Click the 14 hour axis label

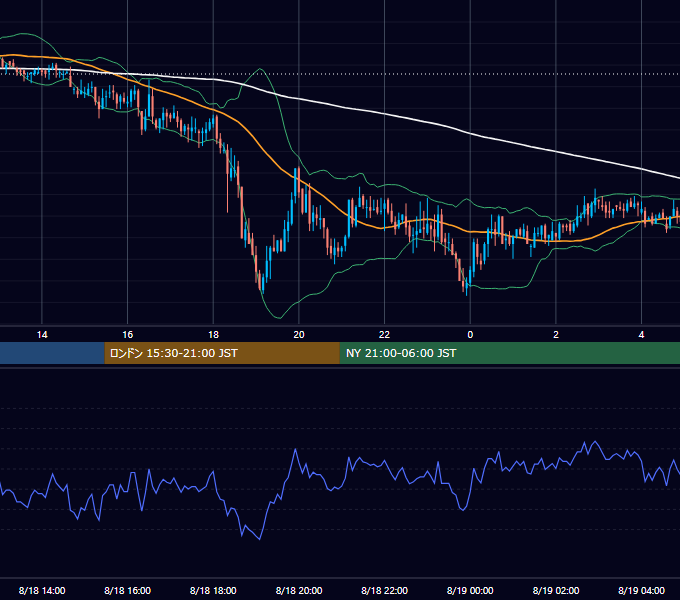click(x=42, y=335)
